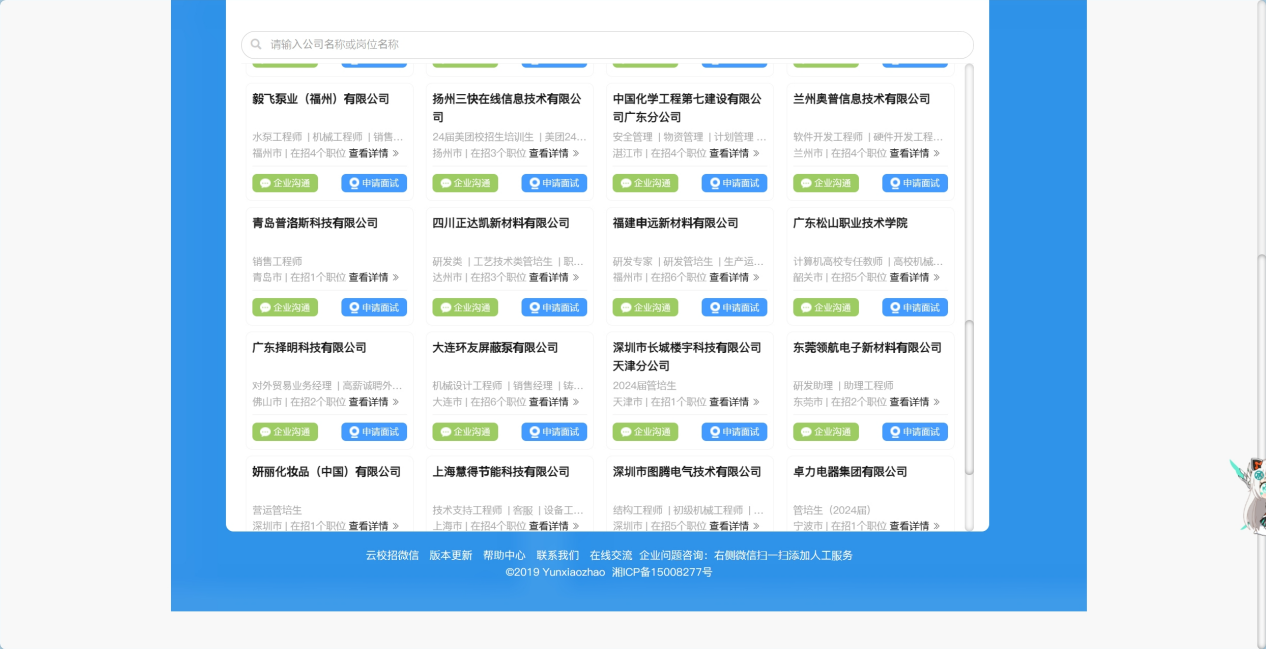The image size is (1266, 649).
Task: Click the magnifier icon in the search bar
Action: tap(256, 45)
